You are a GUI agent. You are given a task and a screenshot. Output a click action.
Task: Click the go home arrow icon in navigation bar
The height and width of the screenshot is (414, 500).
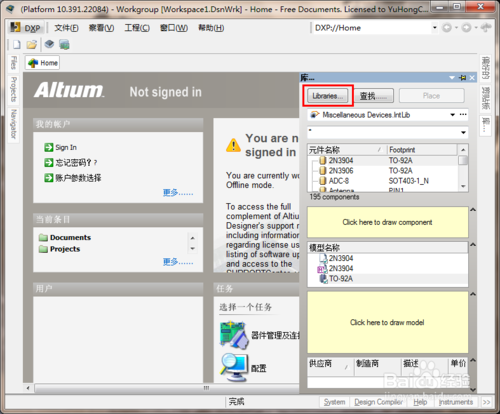(486, 27)
